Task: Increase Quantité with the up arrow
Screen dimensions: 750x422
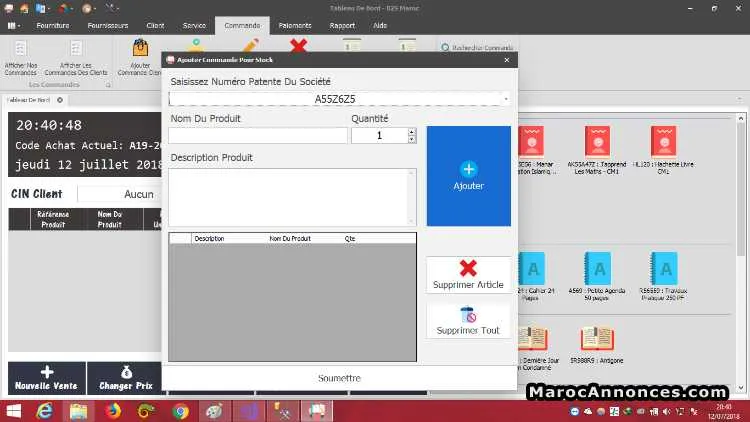Action: pos(411,132)
